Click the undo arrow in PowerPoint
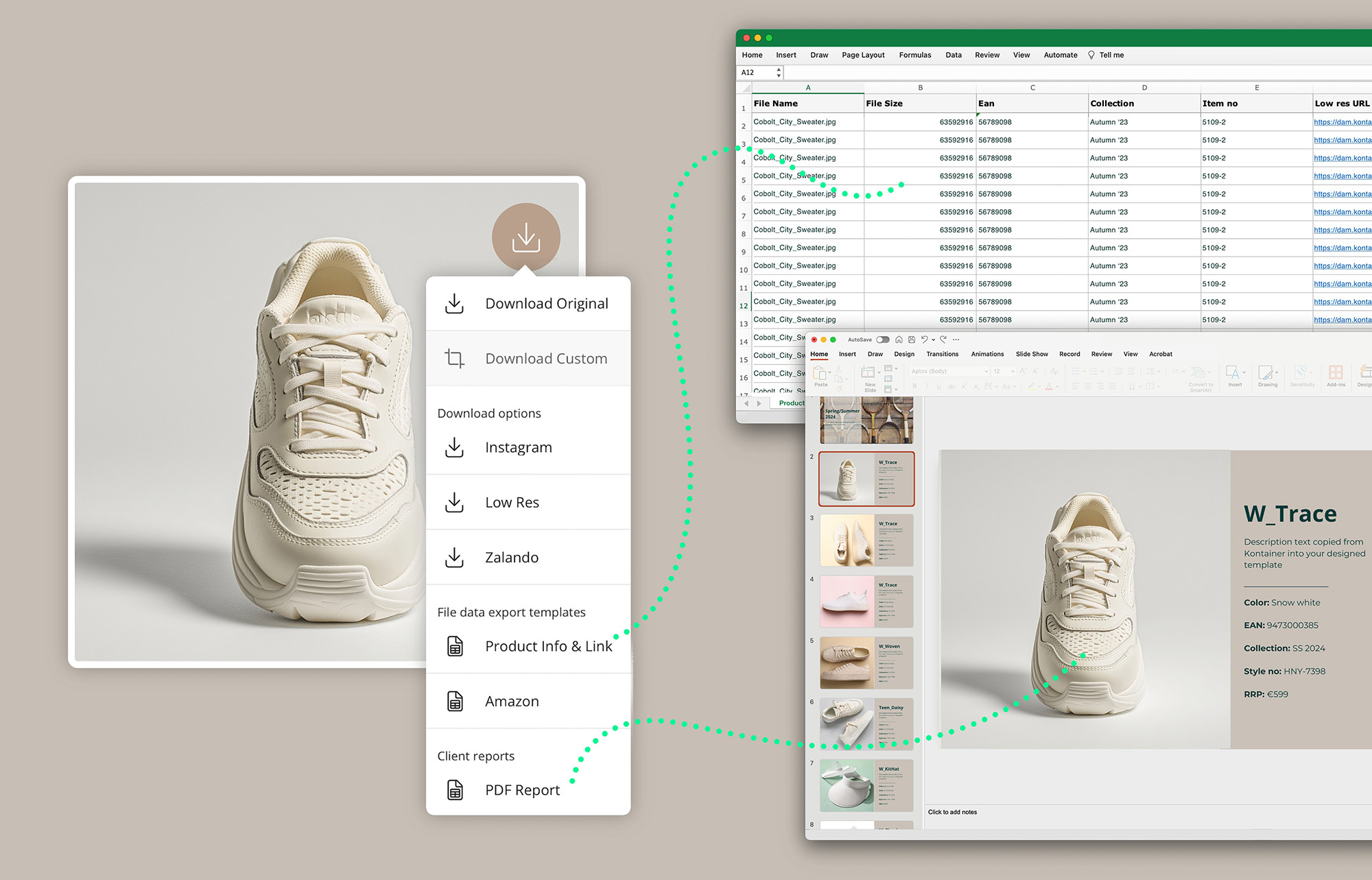This screenshot has width=1372, height=880. point(924,340)
